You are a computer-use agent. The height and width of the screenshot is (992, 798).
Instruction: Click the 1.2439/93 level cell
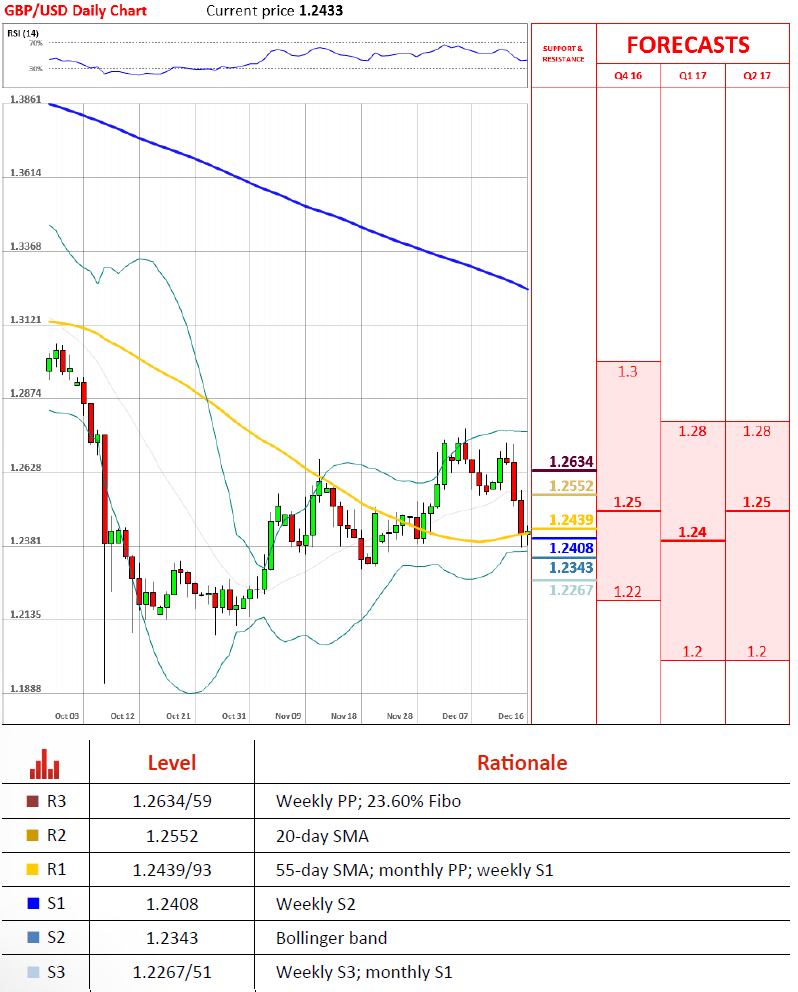(172, 871)
